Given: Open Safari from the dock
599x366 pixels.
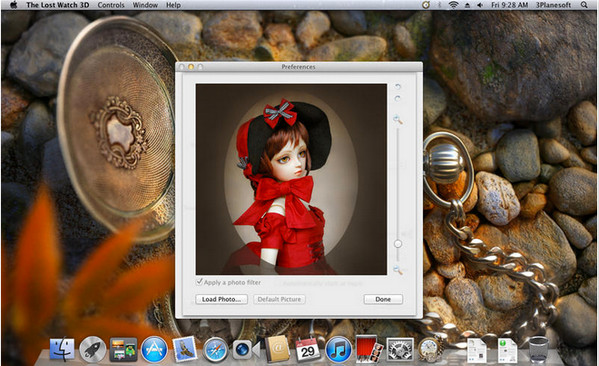Looking at the screenshot, I should coord(215,350).
